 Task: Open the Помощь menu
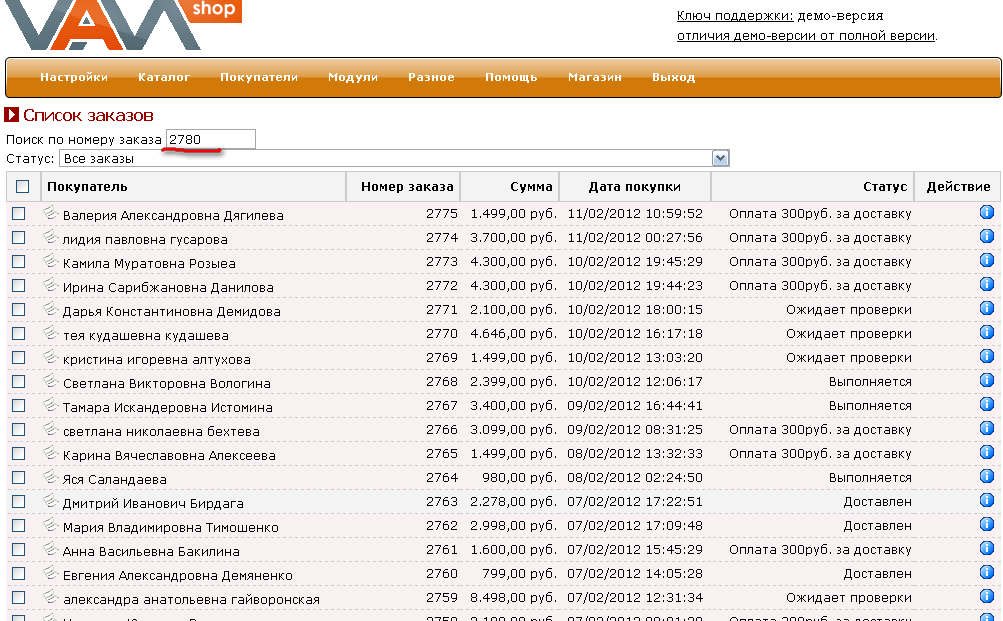click(511, 77)
